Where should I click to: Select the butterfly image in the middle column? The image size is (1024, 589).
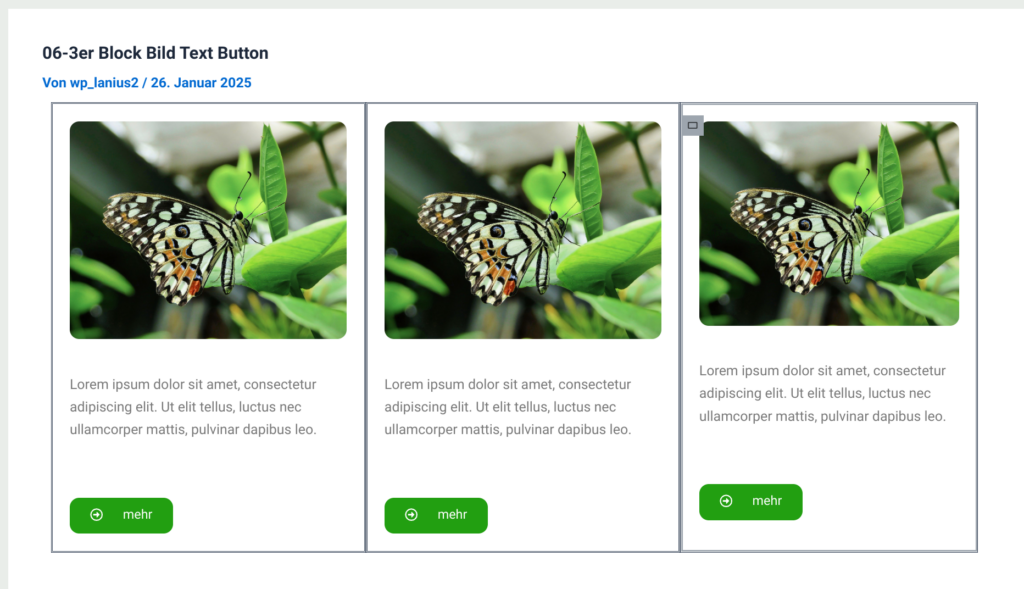[x=522, y=230]
